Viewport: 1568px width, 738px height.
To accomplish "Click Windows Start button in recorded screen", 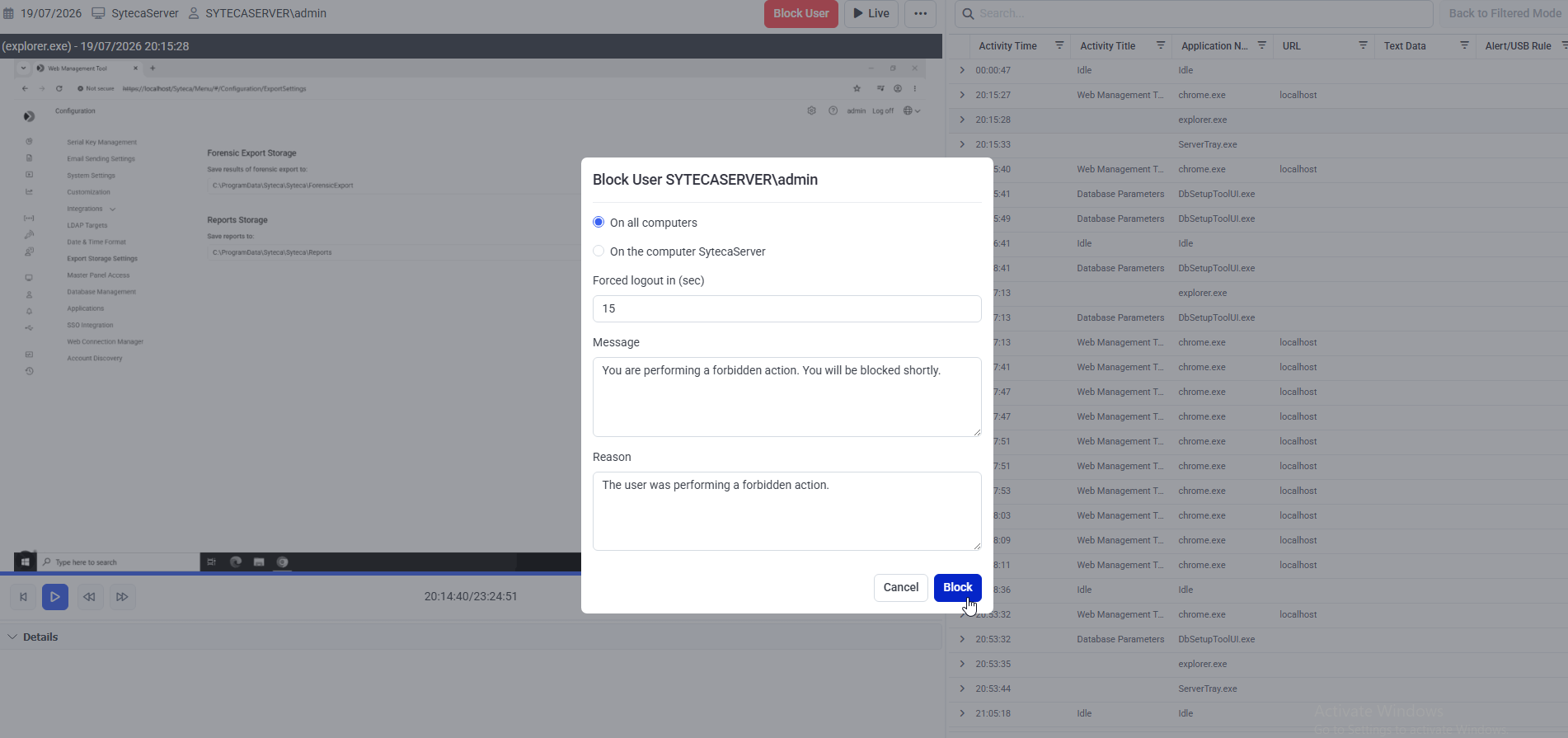I will tap(26, 562).
